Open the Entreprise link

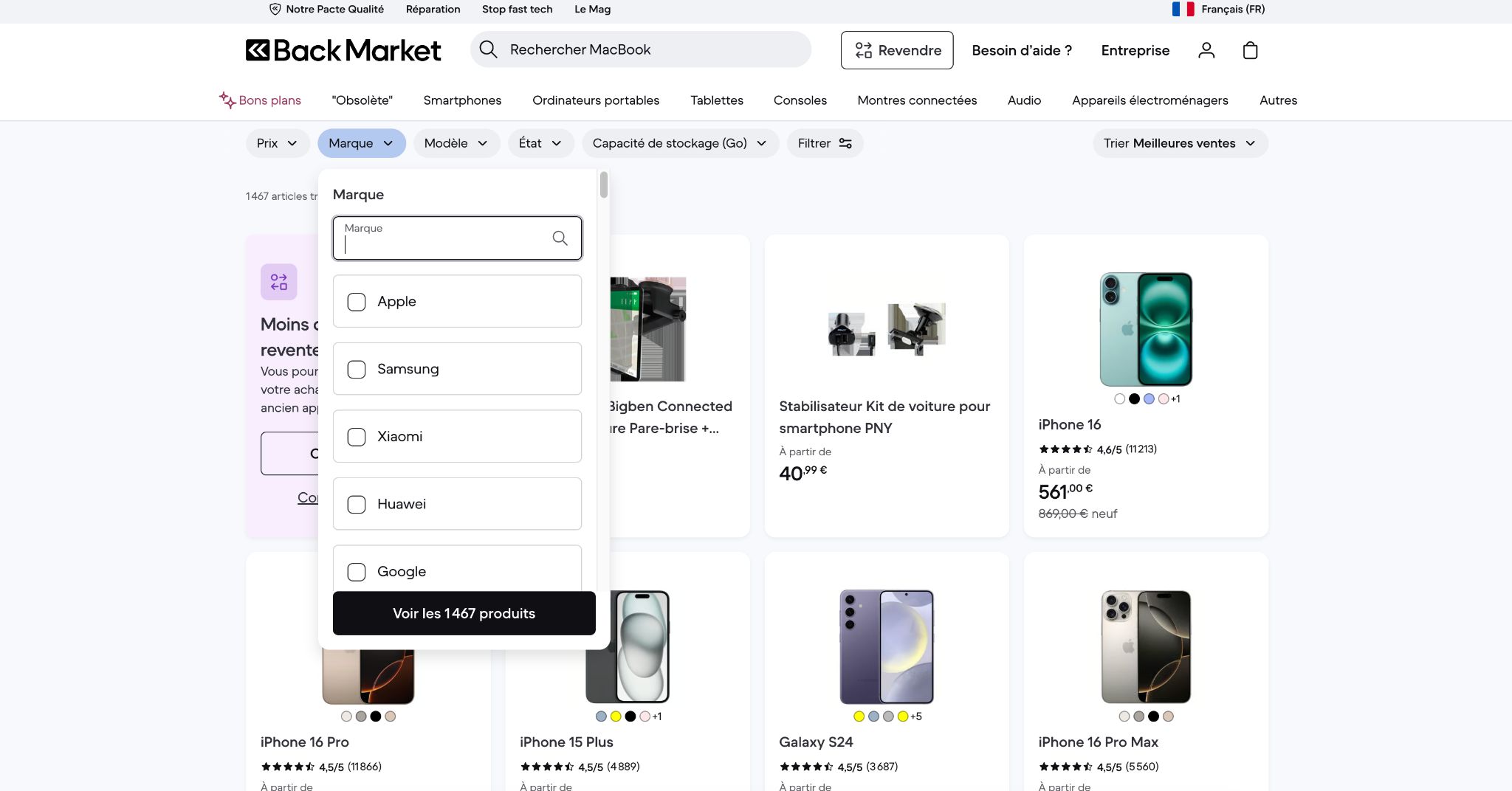coord(1135,50)
